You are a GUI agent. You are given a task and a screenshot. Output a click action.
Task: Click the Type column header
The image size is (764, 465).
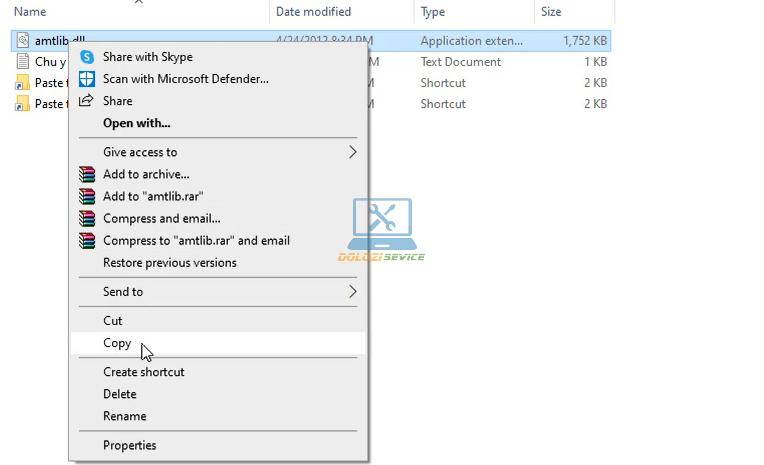(x=433, y=12)
